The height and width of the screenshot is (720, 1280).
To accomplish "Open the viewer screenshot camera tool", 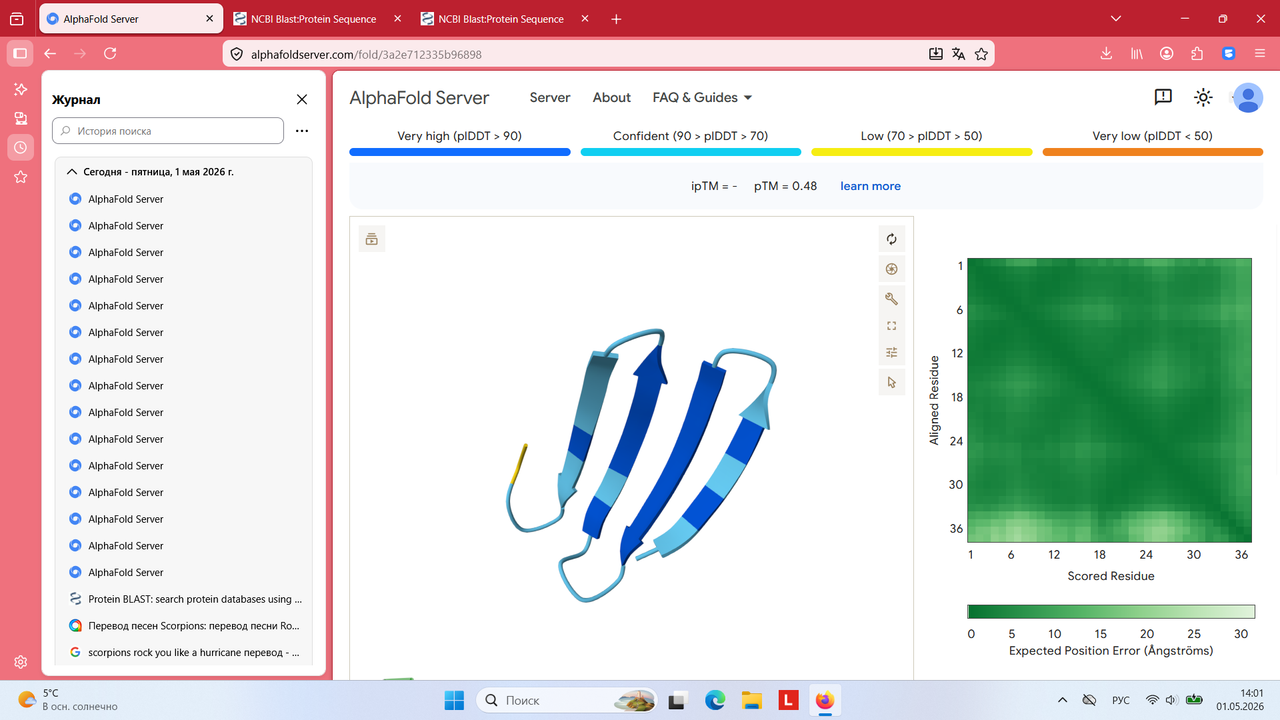I will [891, 269].
